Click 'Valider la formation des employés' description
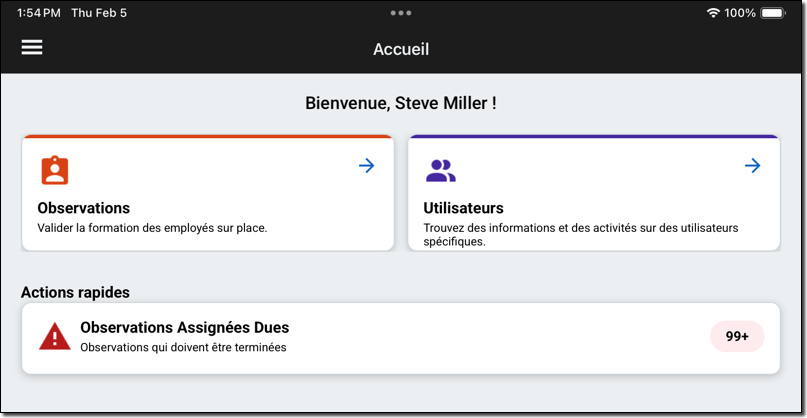This screenshot has height=418, width=807. click(152, 228)
